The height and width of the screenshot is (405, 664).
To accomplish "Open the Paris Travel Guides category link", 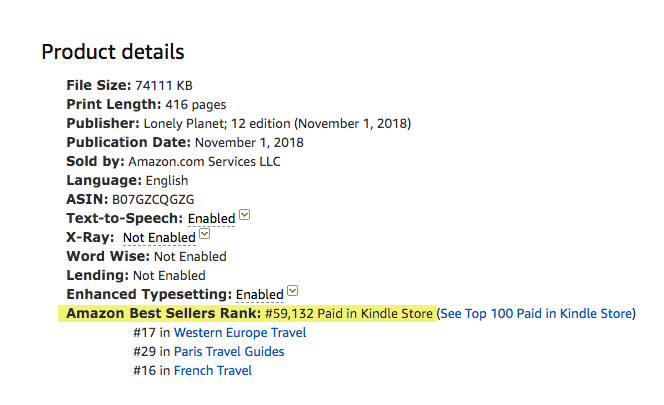I will (x=229, y=352).
